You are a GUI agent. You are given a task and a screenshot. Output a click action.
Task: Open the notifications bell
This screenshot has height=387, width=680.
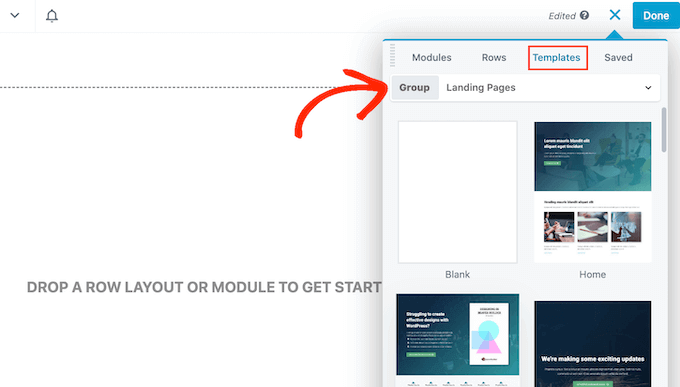(x=52, y=16)
